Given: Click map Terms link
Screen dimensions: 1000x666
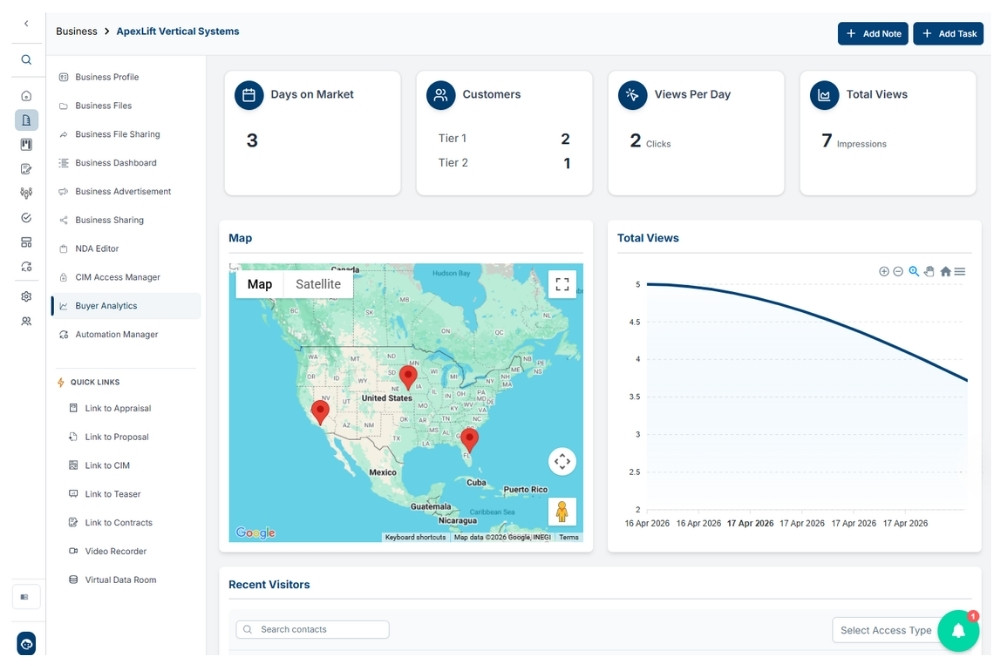Looking at the screenshot, I should pos(569,537).
